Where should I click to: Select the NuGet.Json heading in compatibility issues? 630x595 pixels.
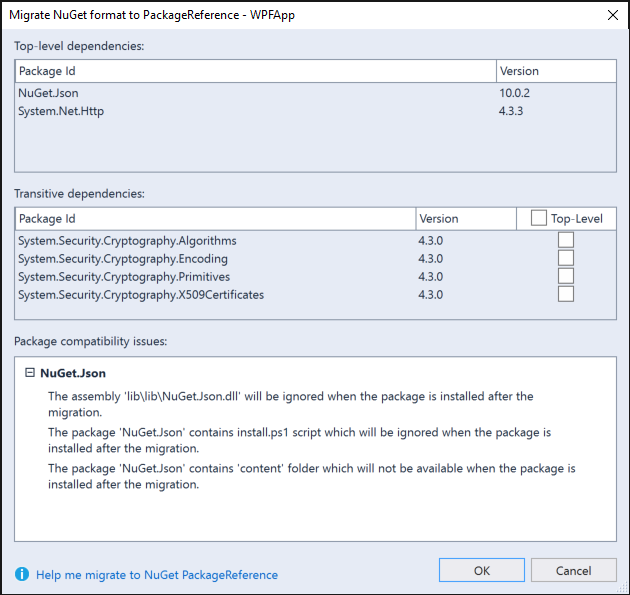(73, 373)
